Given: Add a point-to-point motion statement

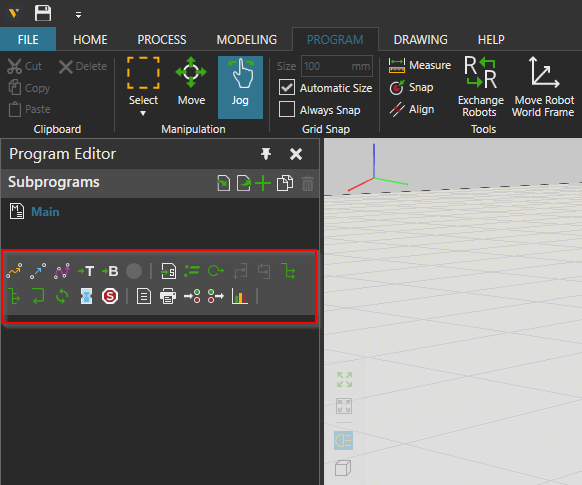Looking at the screenshot, I should click(14, 271).
